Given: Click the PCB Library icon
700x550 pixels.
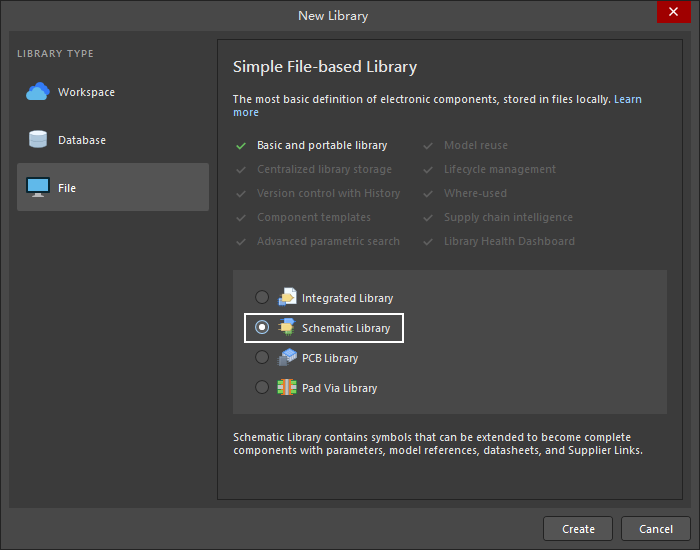Looking at the screenshot, I should [x=288, y=358].
